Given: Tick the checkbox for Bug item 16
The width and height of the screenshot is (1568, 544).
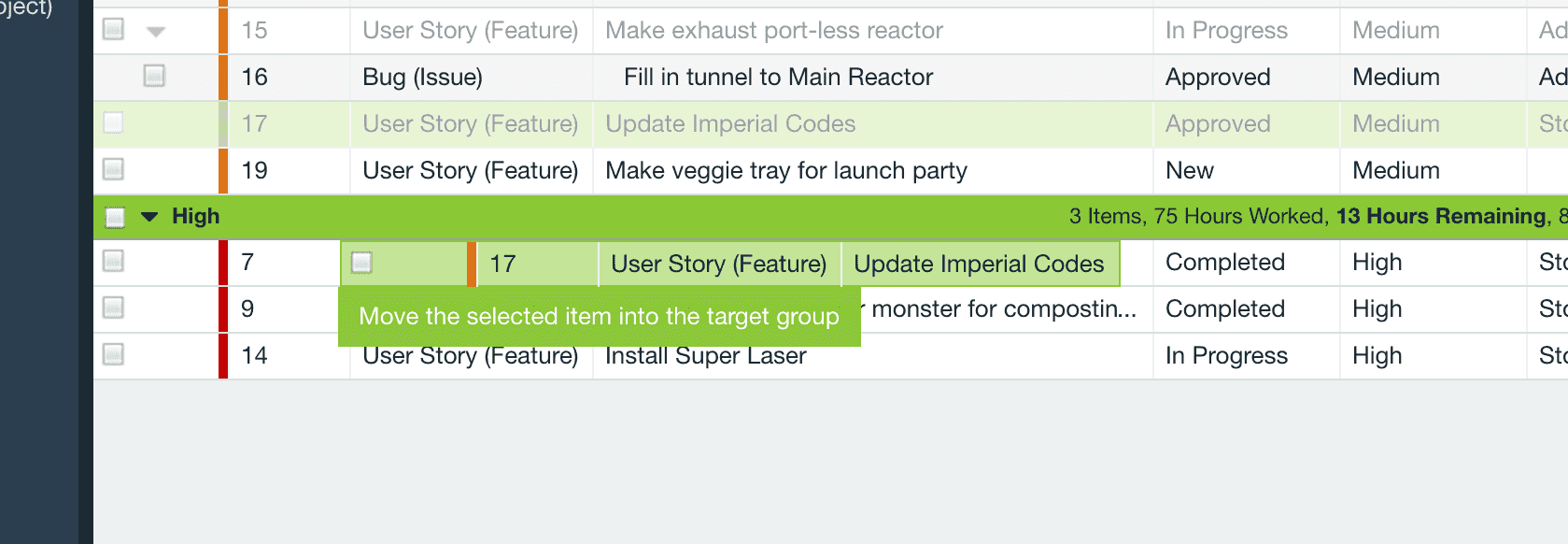Looking at the screenshot, I should coord(154,76).
